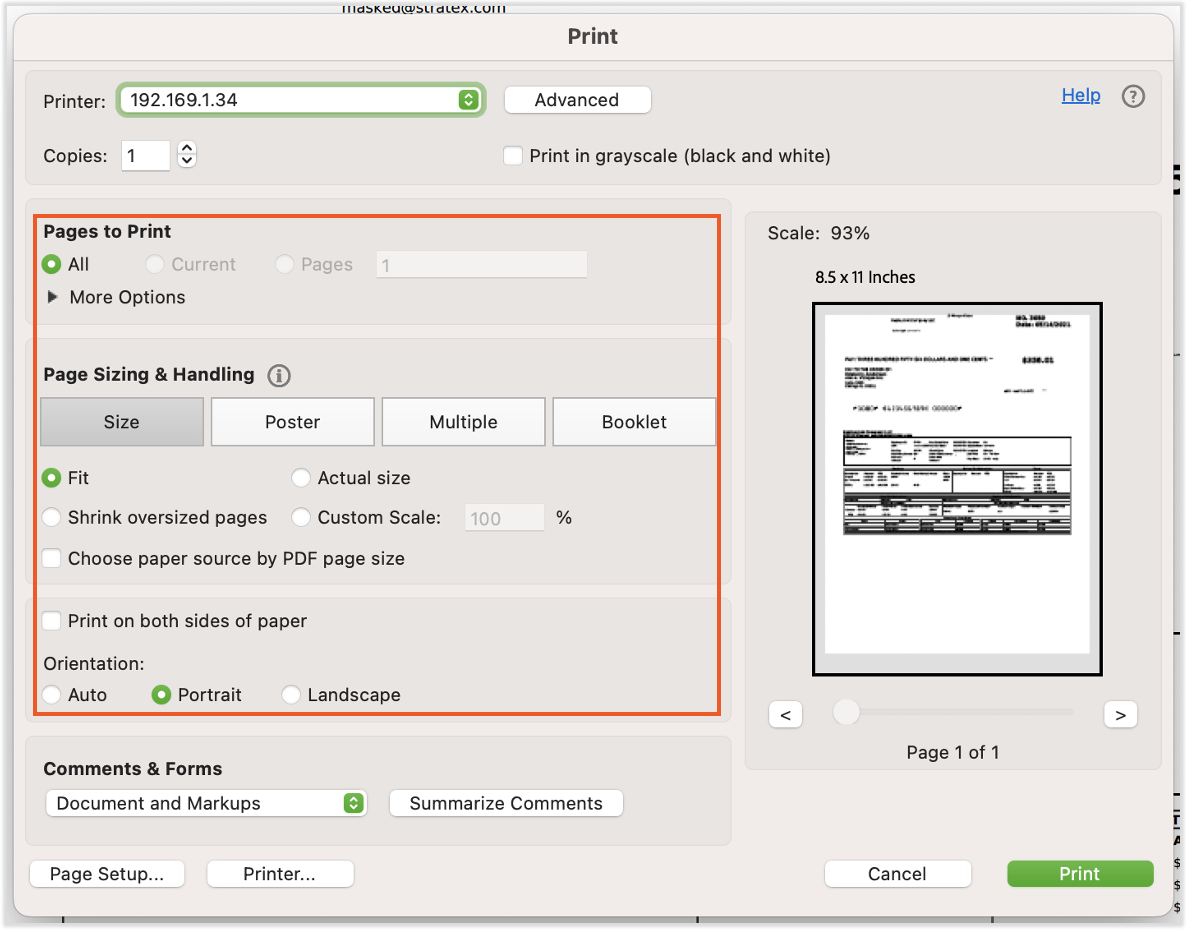Enable Choose paper source by PDF page size

(51, 558)
